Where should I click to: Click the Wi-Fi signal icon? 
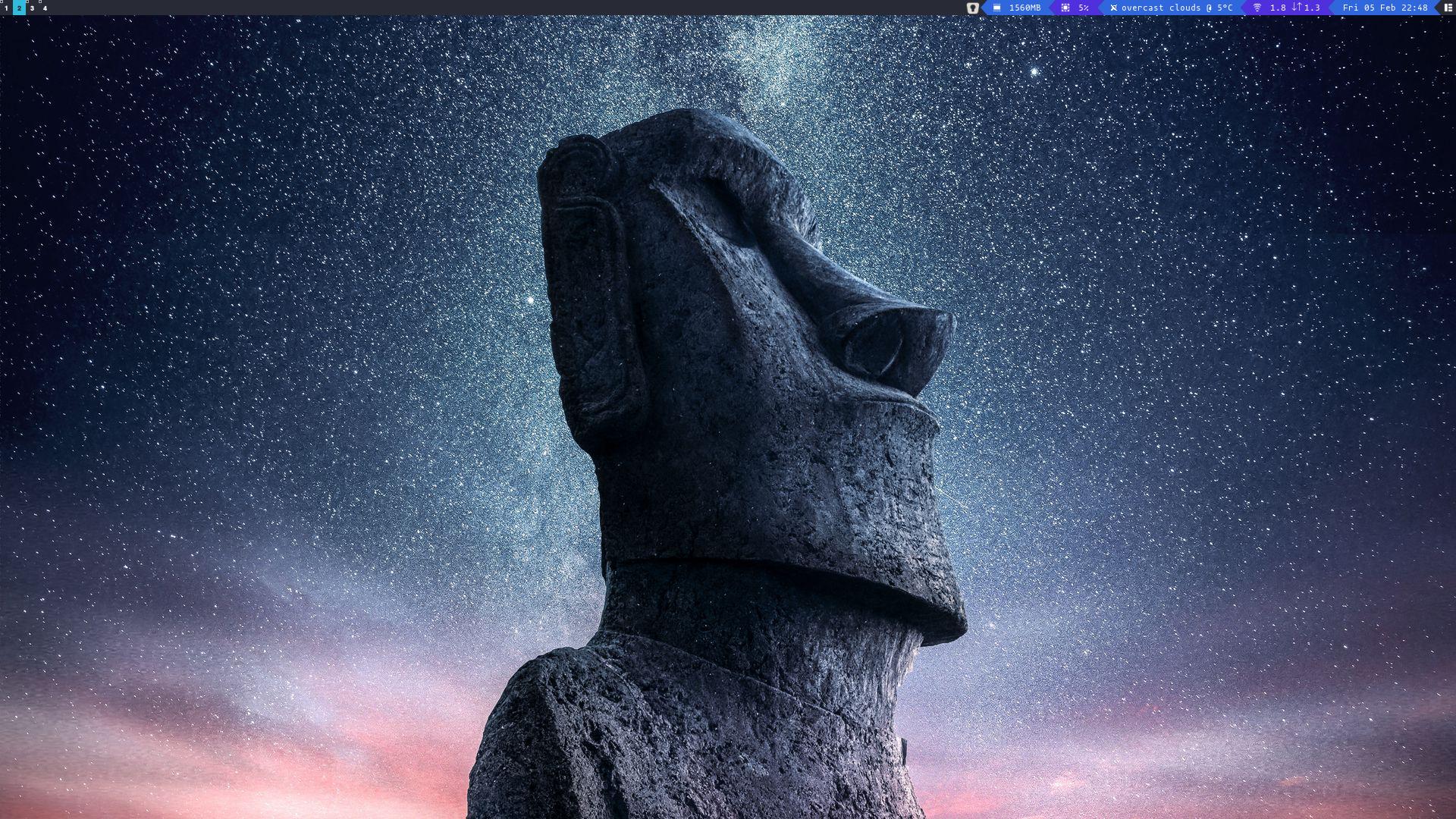point(1257,8)
